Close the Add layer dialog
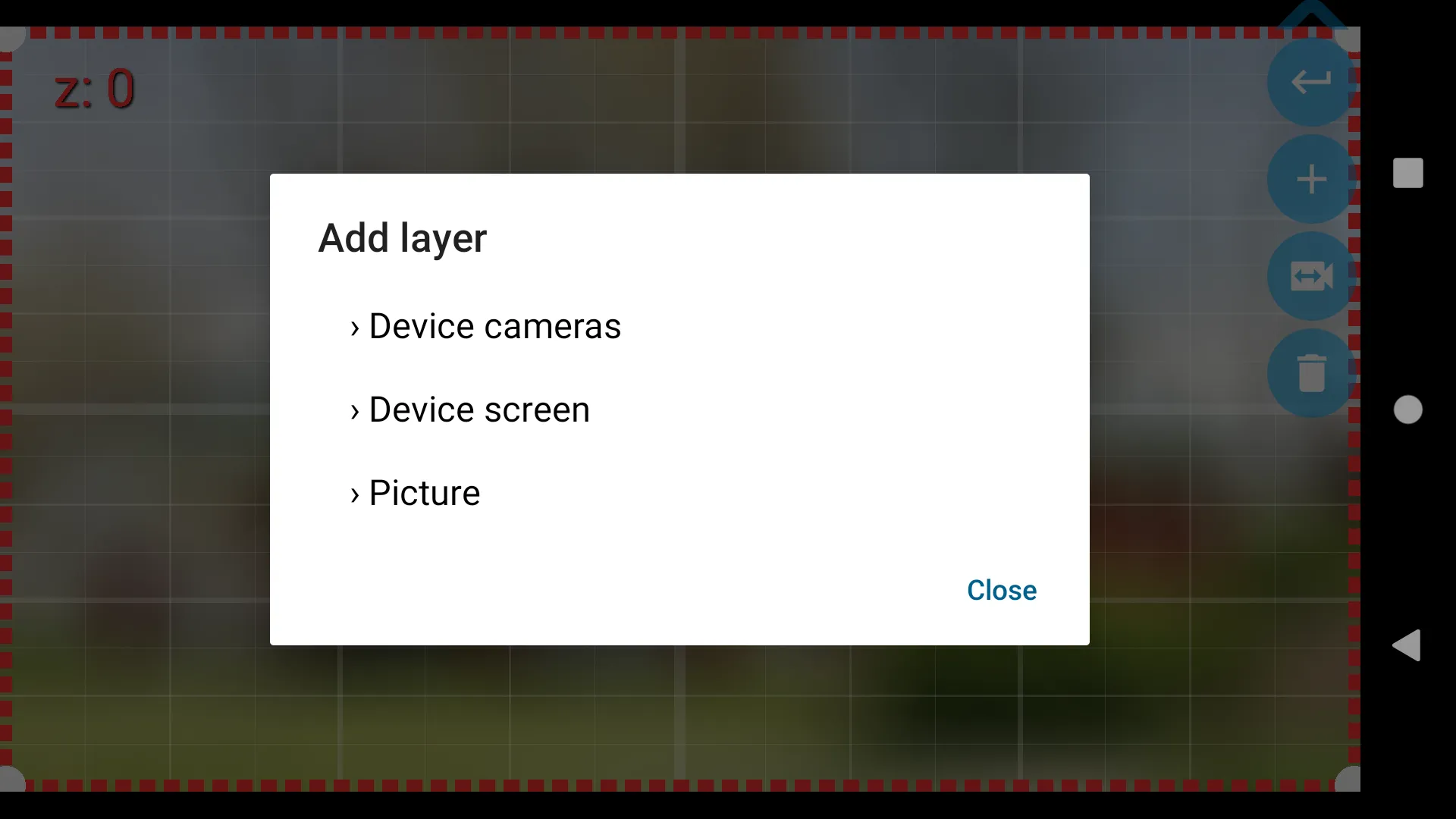The width and height of the screenshot is (1456, 819). 1001,590
